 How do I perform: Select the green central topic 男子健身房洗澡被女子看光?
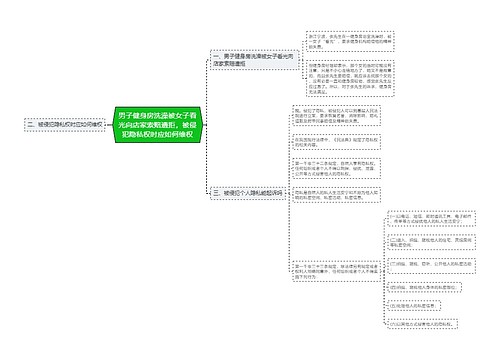(157, 125)
